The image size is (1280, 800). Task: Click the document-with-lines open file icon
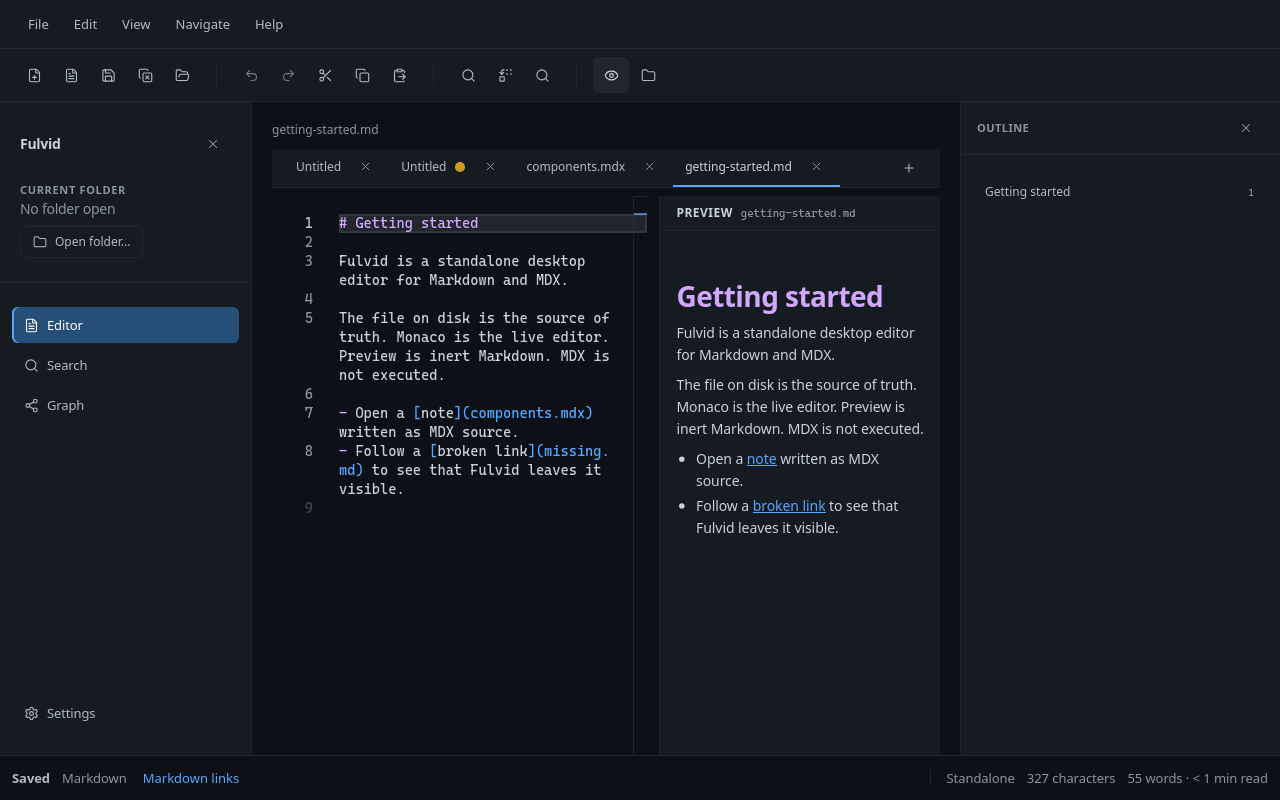click(71, 75)
